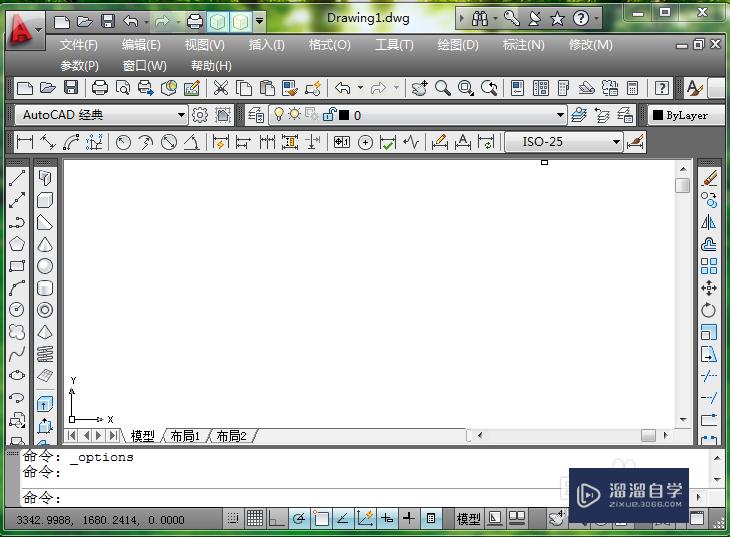The width and height of the screenshot is (730, 537).
Task: Select the Polygon draw tool
Action: (17, 244)
